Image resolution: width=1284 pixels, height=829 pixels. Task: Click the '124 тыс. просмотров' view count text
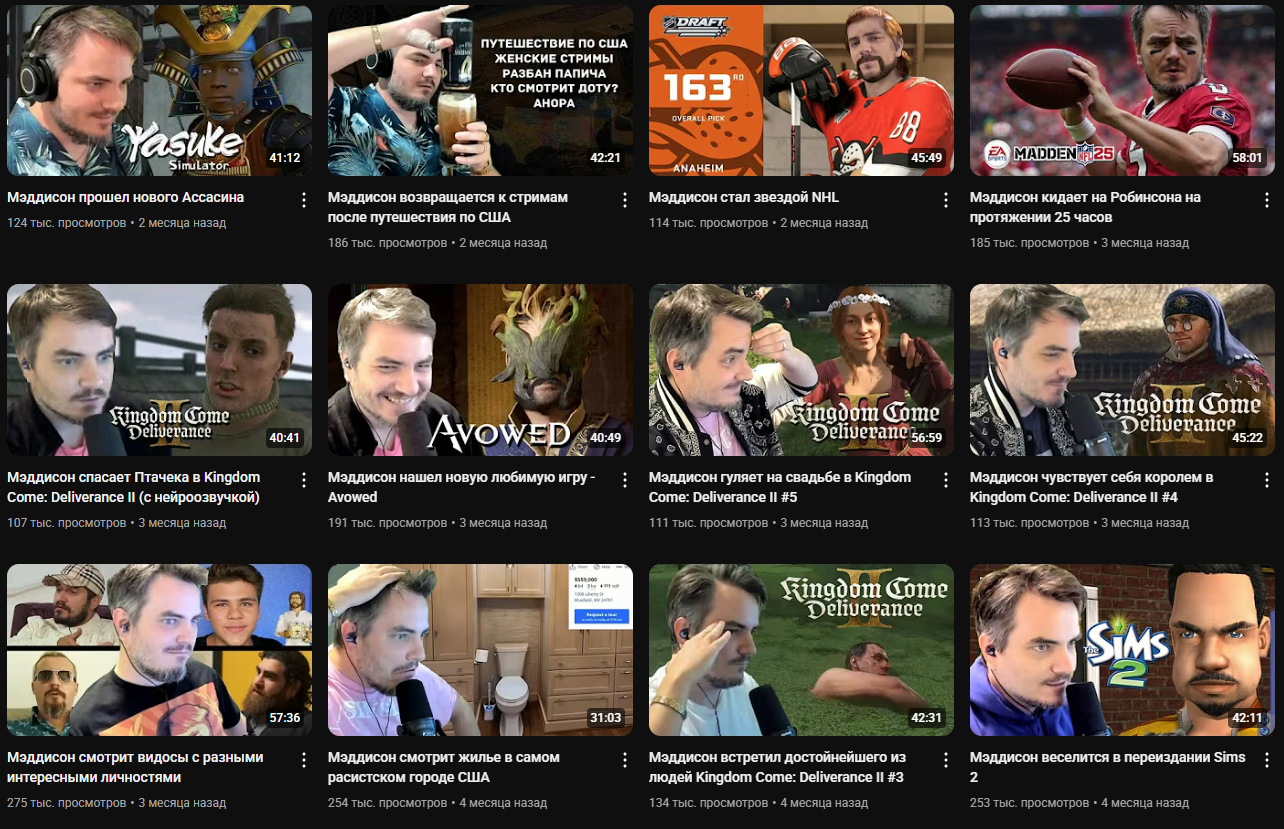click(x=67, y=223)
